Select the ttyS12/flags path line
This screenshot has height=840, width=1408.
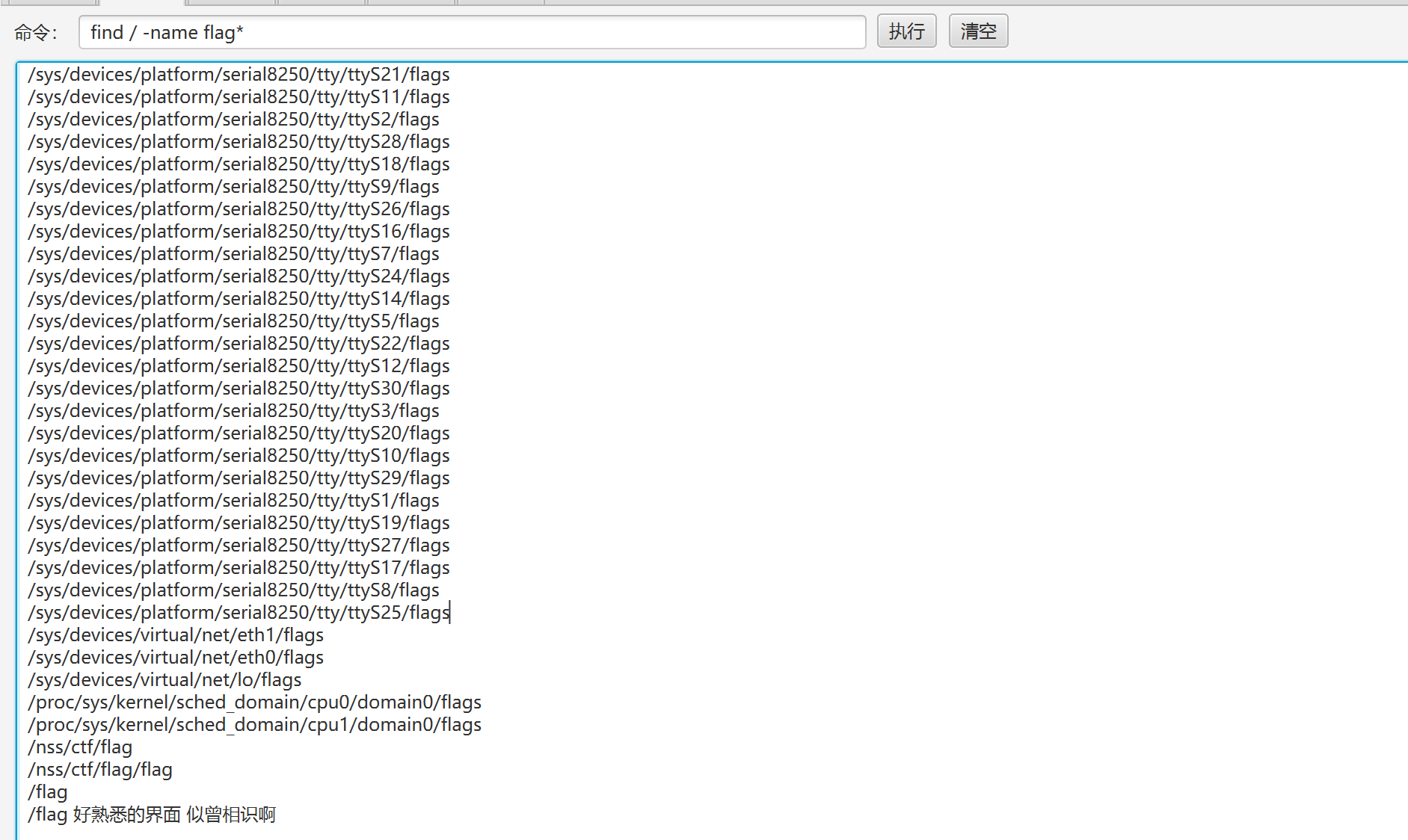point(239,366)
